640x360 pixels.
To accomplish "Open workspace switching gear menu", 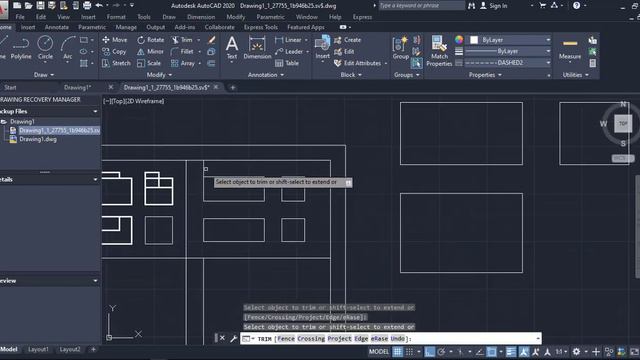I will tap(576, 351).
